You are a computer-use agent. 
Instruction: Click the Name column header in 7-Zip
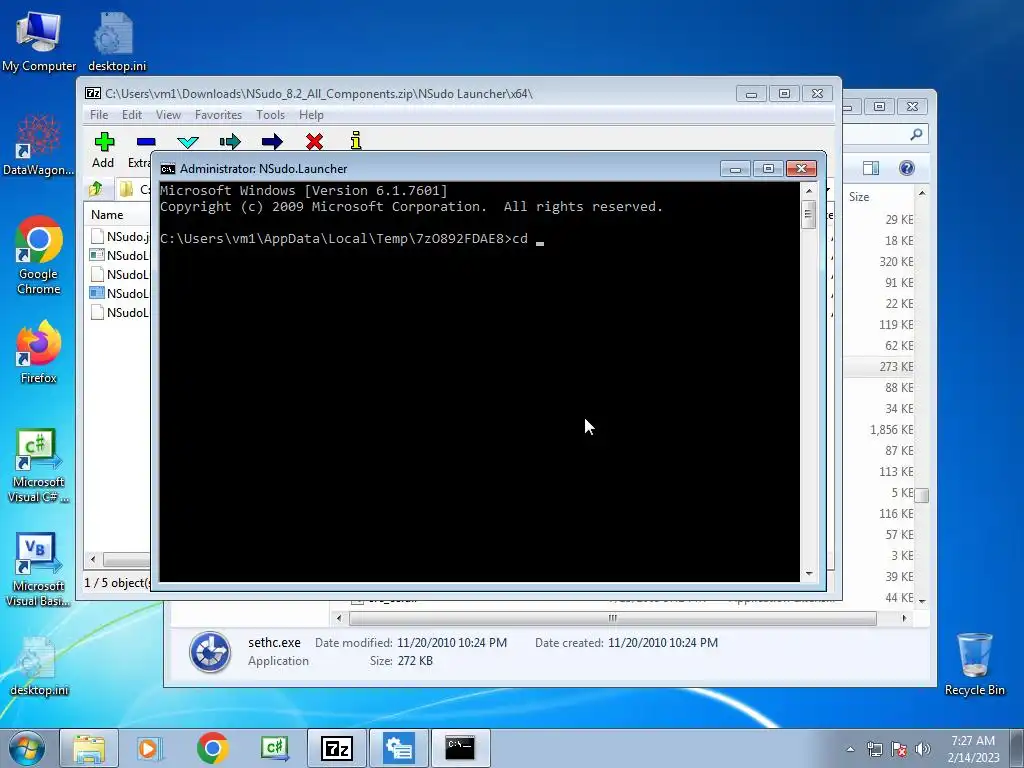pyautogui.click(x=107, y=215)
